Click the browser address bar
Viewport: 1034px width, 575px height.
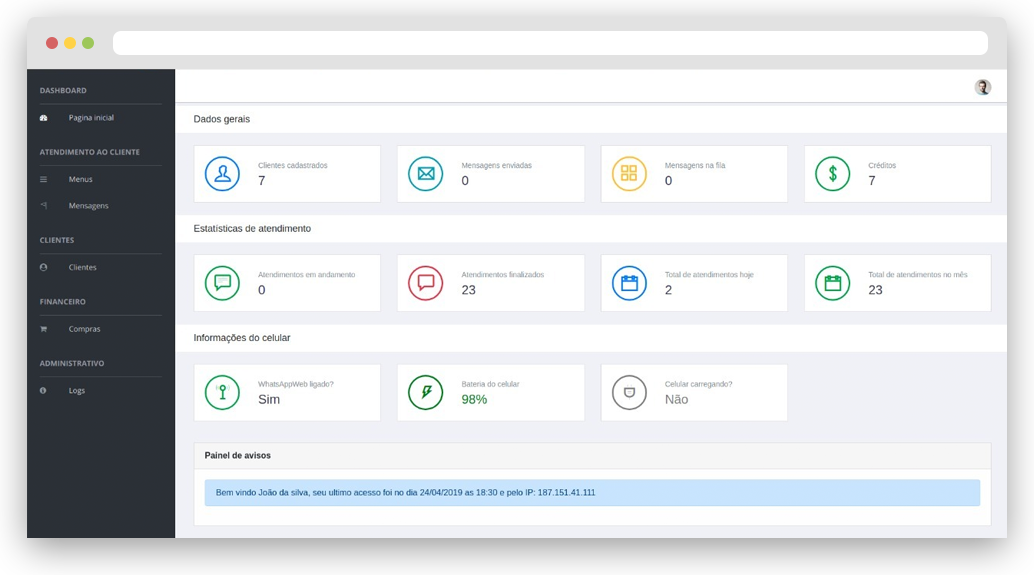[550, 43]
